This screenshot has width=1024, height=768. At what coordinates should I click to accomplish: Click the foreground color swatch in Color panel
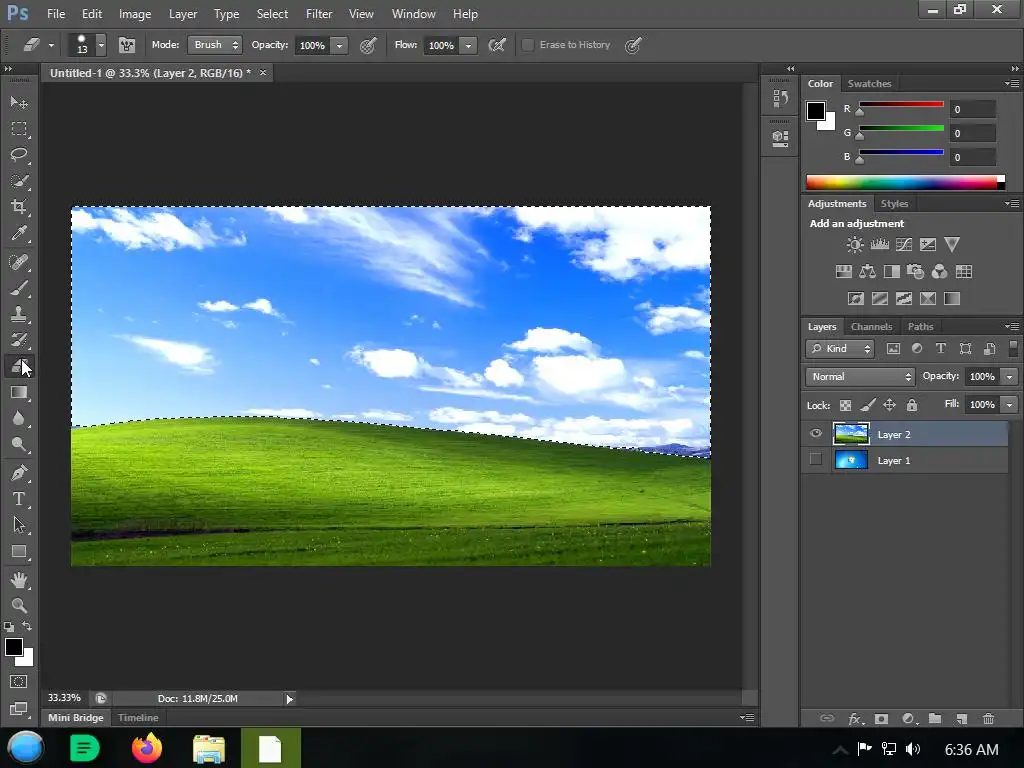816,111
